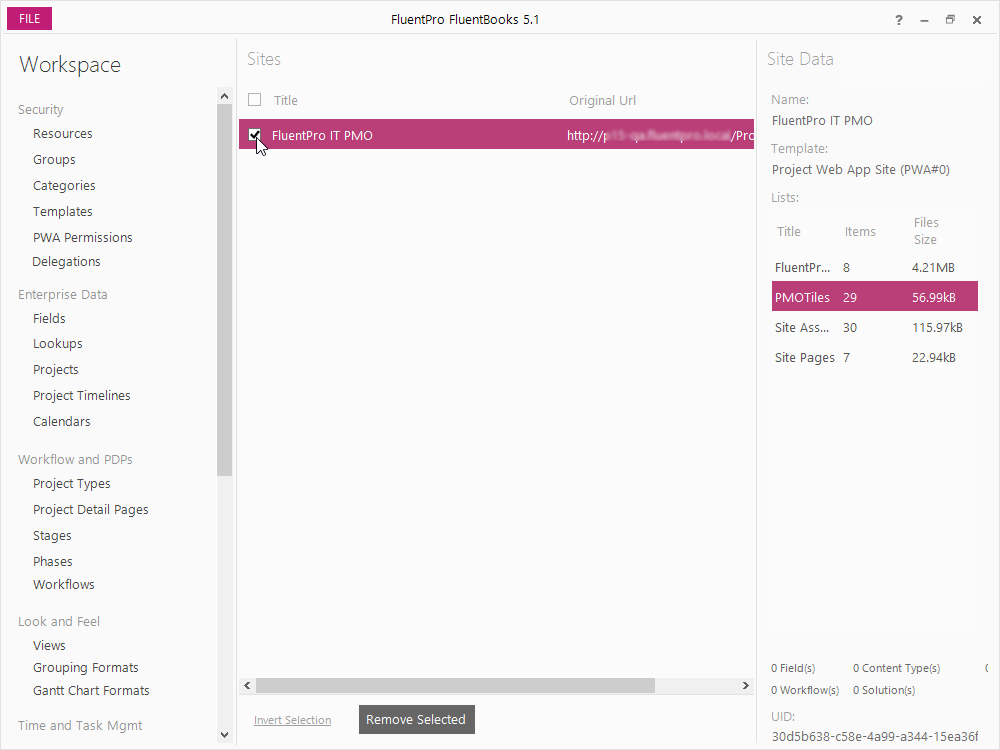Select Stages in the sidebar
Viewport: 1000px width, 750px height.
(52, 536)
